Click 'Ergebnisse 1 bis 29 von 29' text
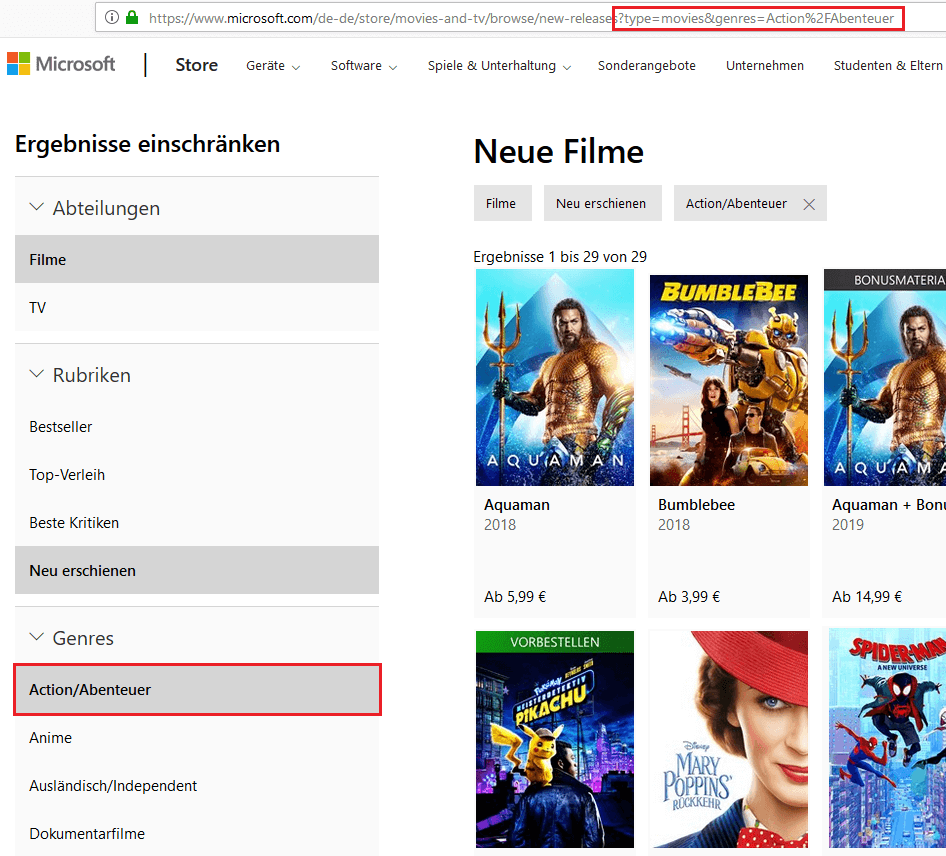946x856 pixels. point(560,256)
